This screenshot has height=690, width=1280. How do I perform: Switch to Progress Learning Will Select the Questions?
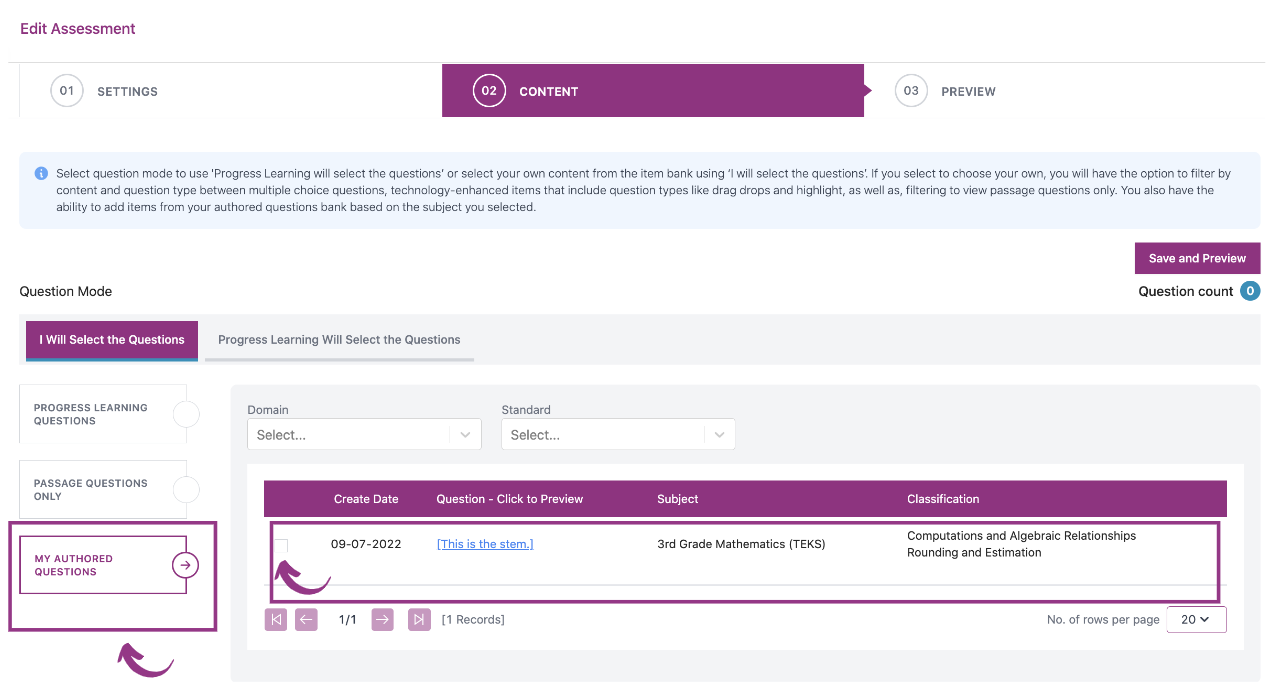[339, 340]
